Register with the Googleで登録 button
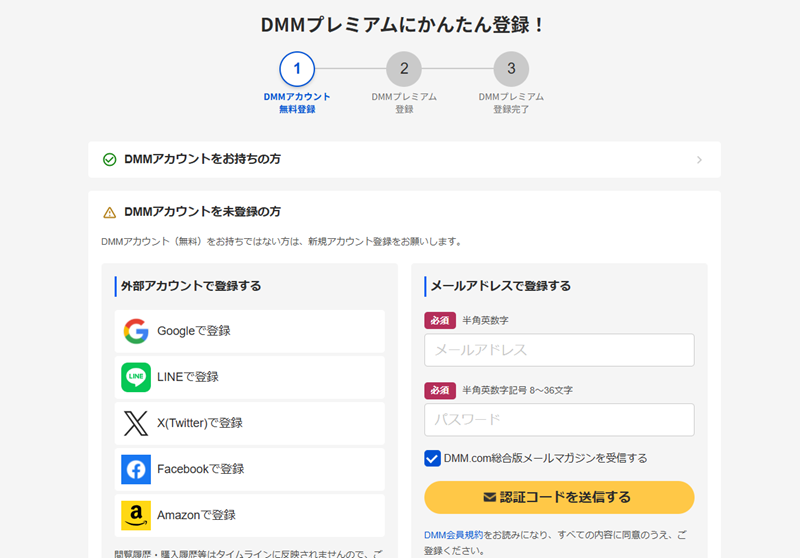The width and height of the screenshot is (800, 558). (x=249, y=331)
